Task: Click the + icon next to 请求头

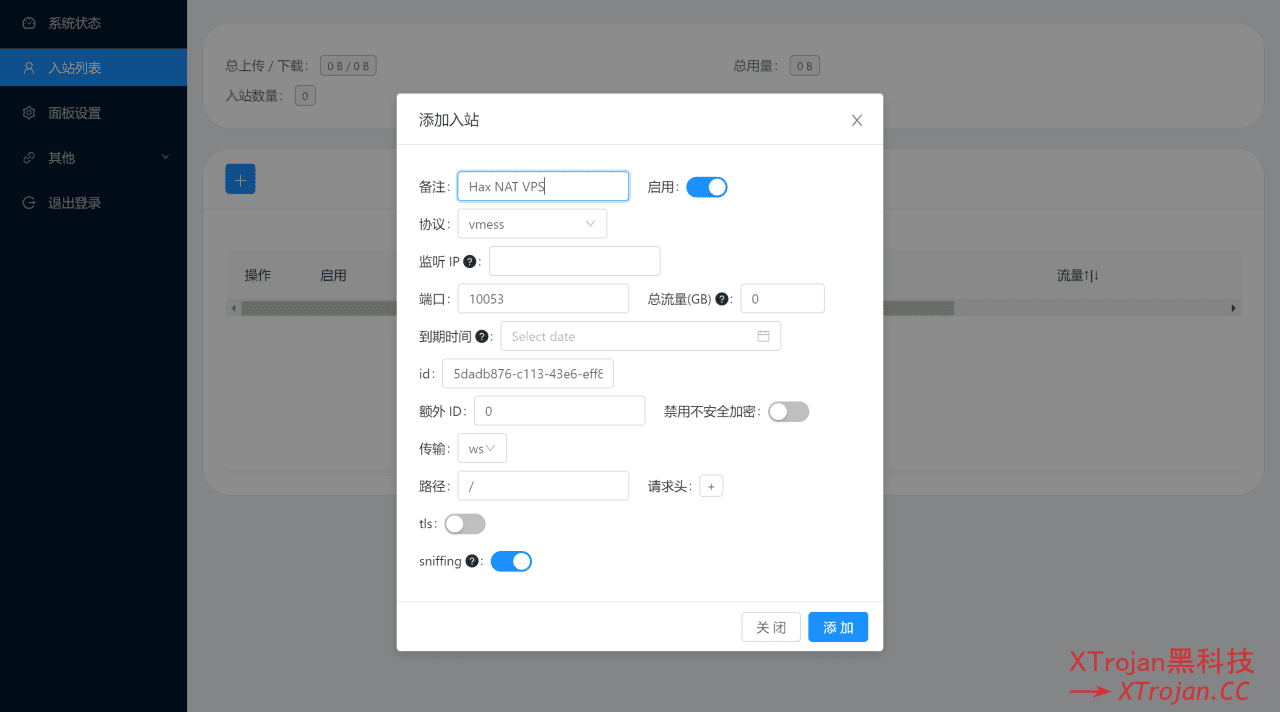Action: (x=710, y=485)
